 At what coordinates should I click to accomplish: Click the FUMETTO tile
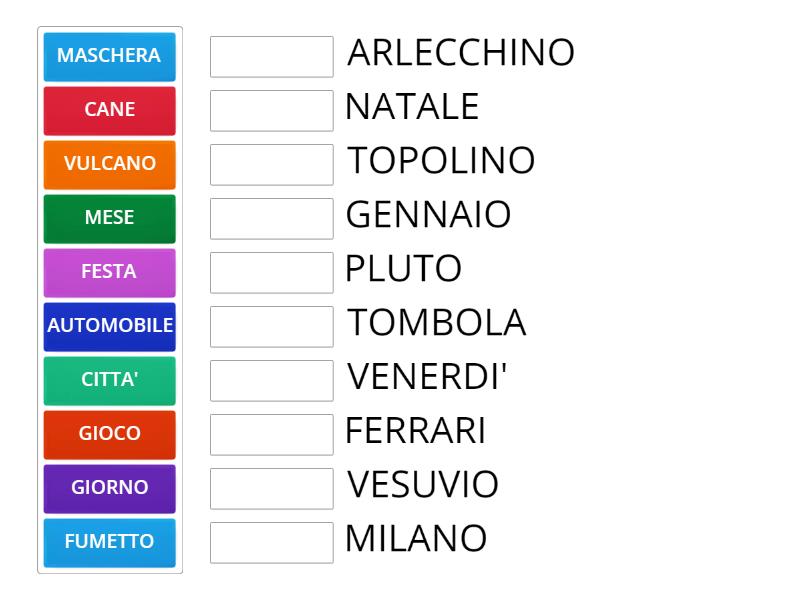click(x=109, y=542)
